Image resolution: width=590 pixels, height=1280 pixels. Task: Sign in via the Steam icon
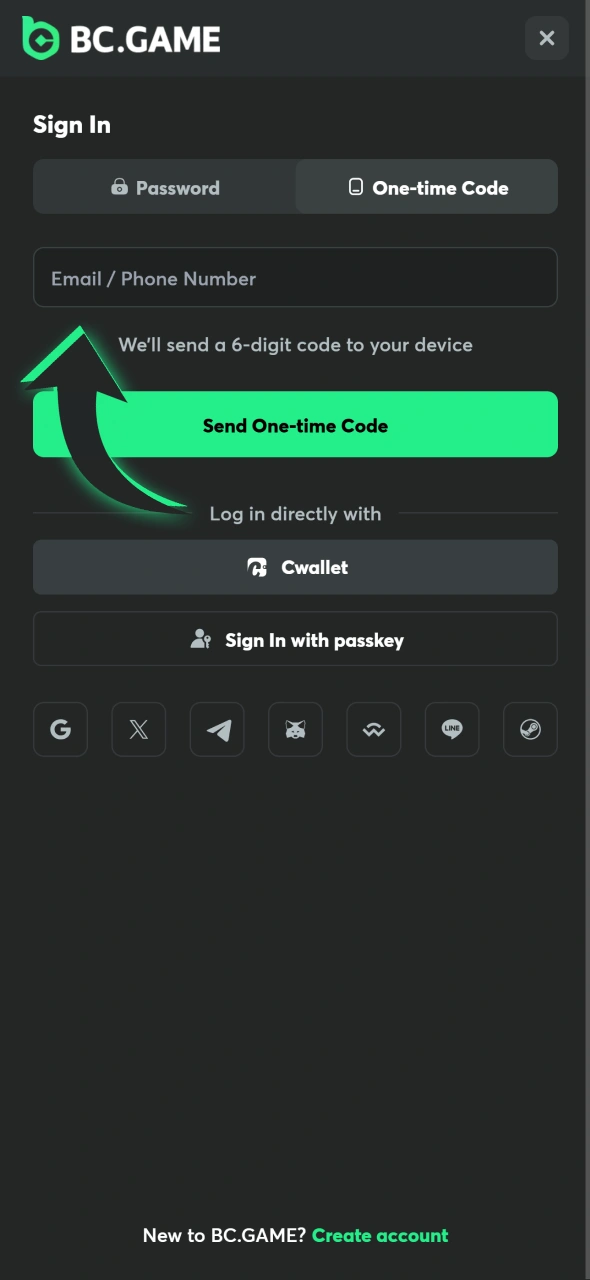530,729
